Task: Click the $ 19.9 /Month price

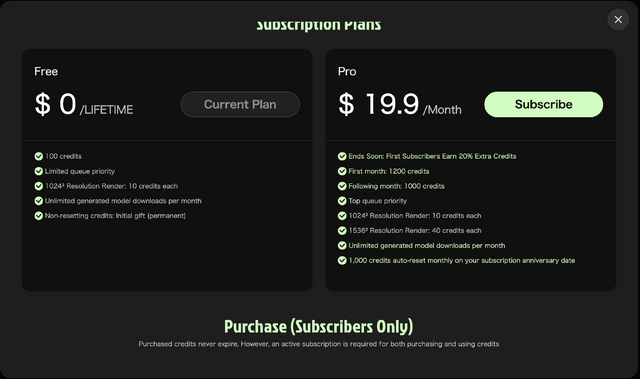Action: [400, 104]
